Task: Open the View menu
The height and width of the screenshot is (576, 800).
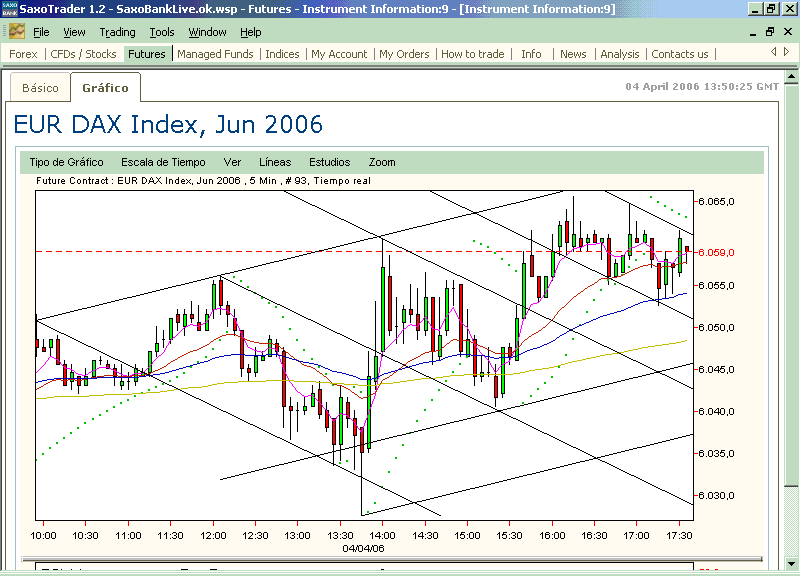Action: 74,32
